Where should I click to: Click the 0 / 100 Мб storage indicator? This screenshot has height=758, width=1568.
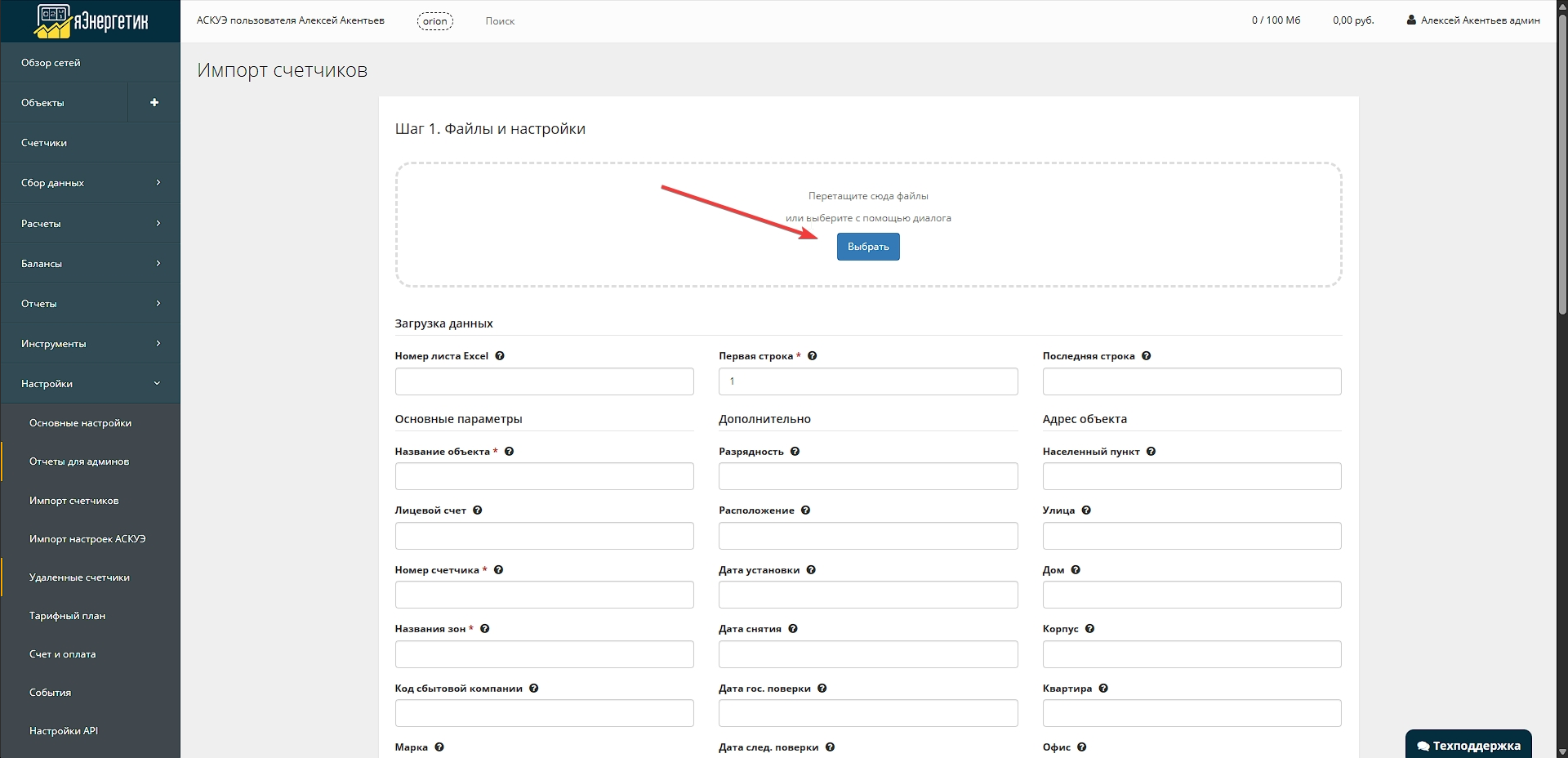pyautogui.click(x=1276, y=20)
